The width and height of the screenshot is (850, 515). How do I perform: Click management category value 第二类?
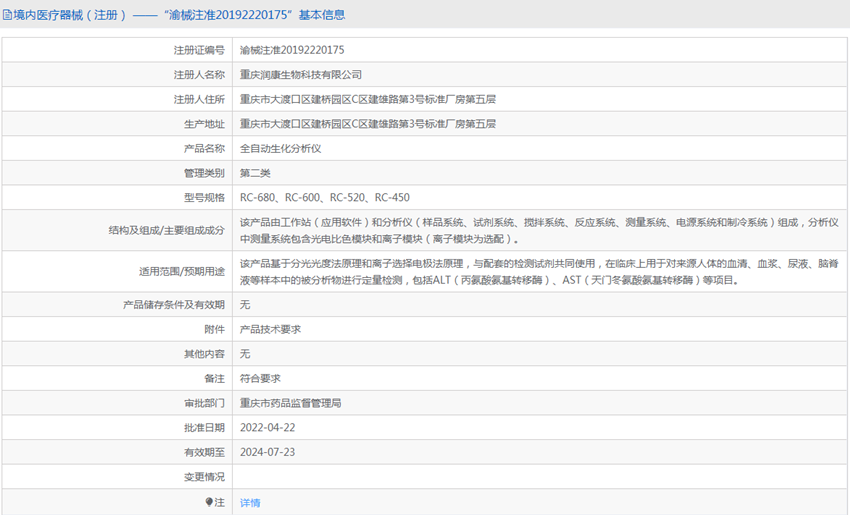[255, 173]
